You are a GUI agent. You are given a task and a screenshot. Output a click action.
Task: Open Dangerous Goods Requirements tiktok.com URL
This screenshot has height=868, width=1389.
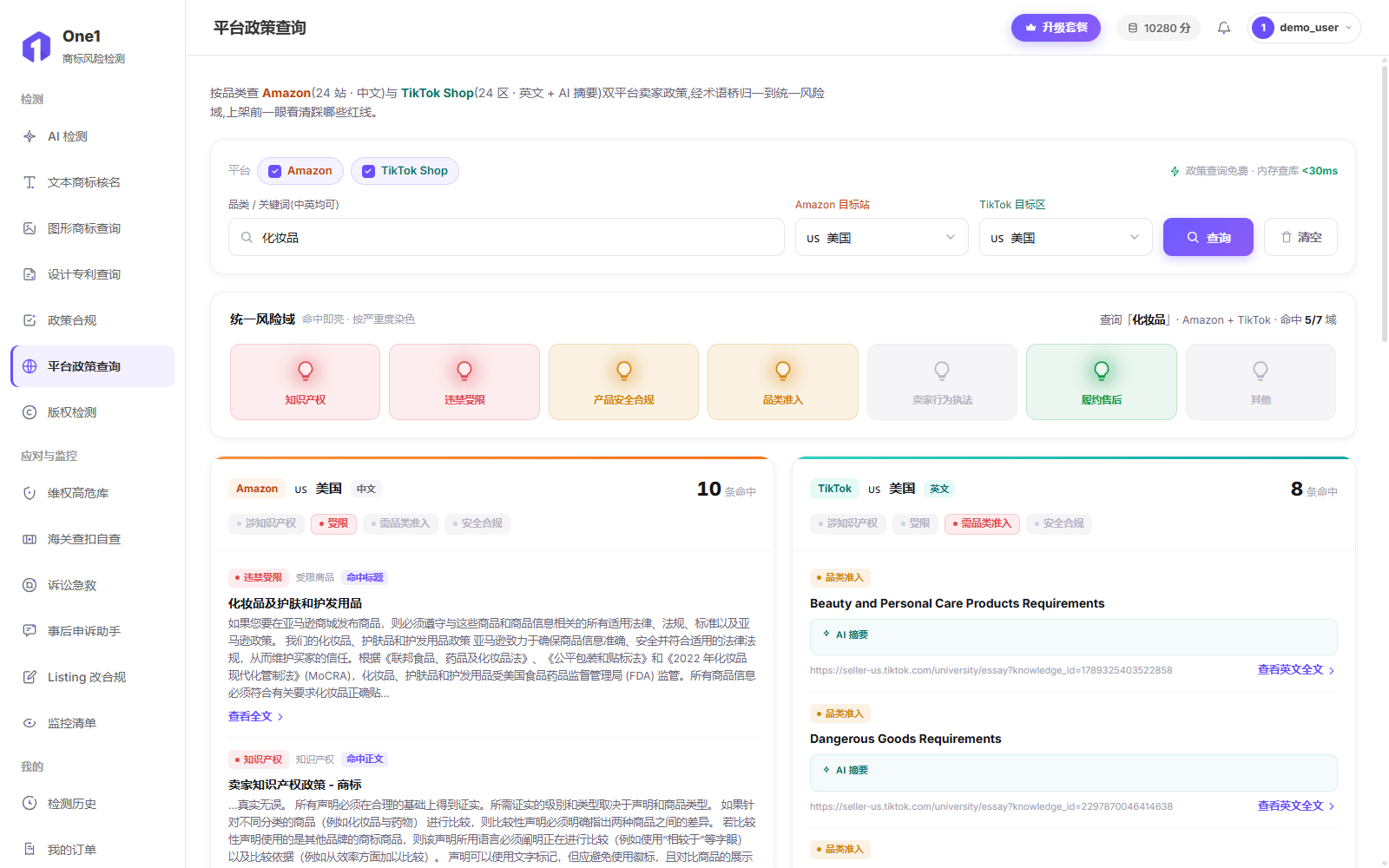pyautogui.click(x=991, y=806)
